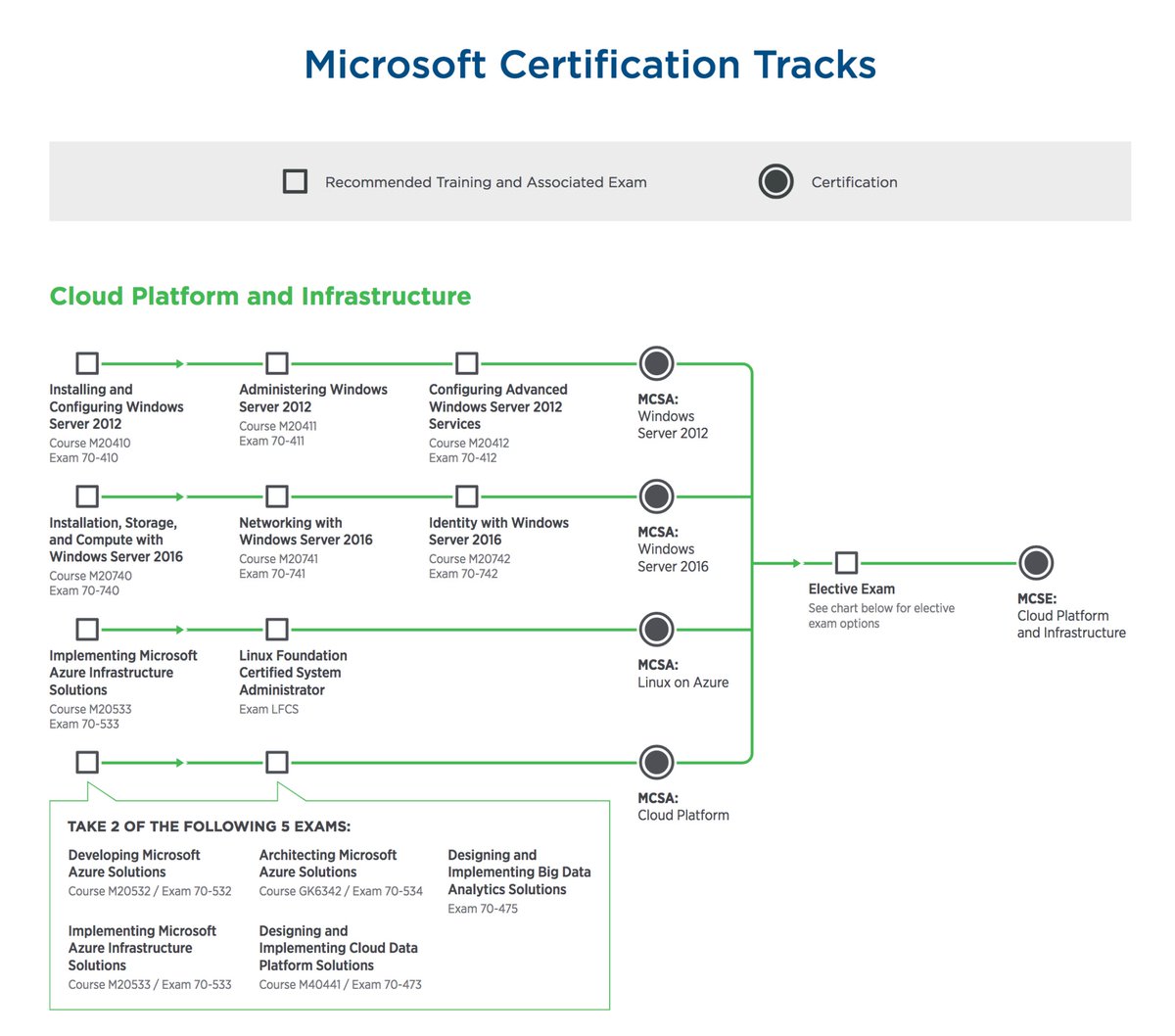Click the Elective Exam label
This screenshot has width=1175, height=1036.
[851, 589]
